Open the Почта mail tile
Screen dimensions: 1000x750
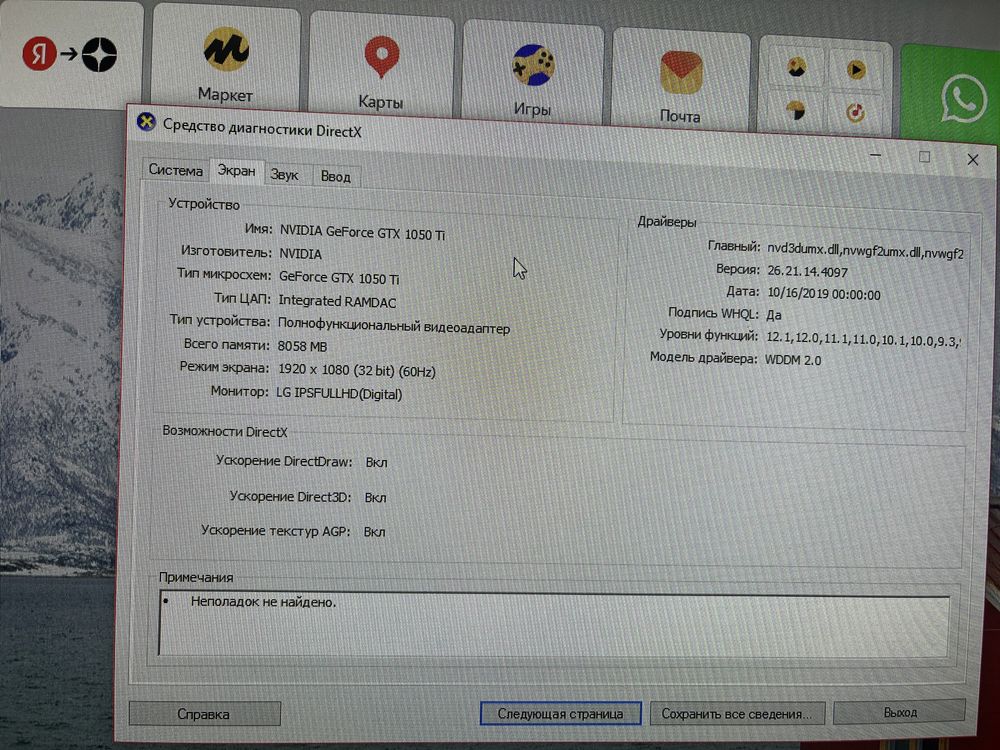coord(680,80)
